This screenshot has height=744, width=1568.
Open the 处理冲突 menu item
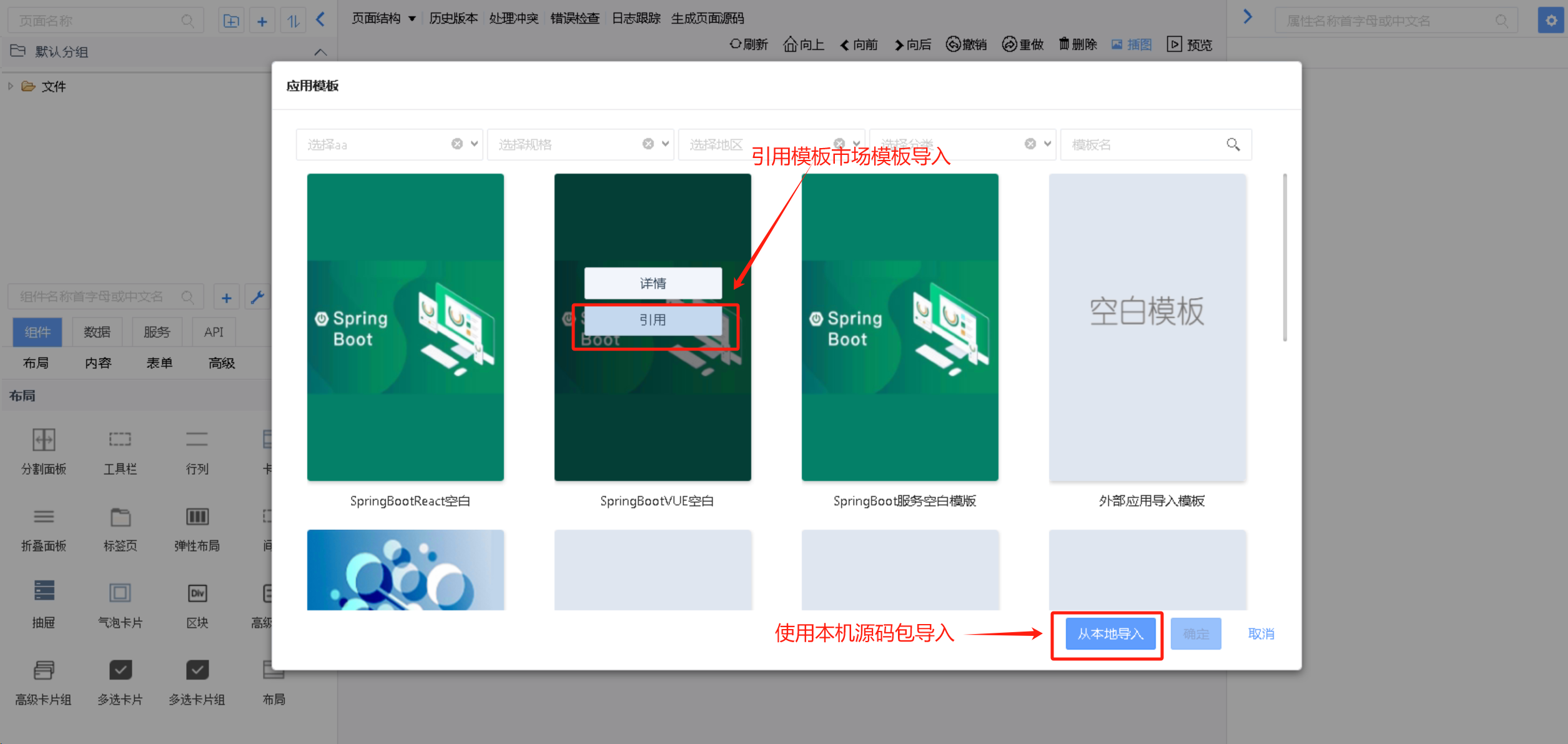click(x=513, y=18)
